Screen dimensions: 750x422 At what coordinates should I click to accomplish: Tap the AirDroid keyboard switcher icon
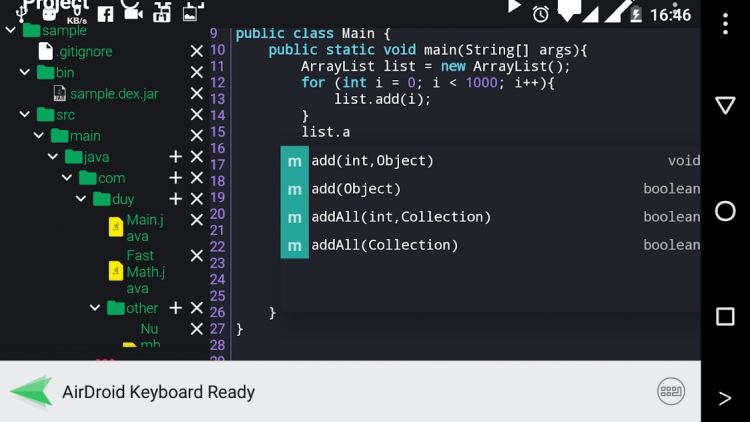tap(671, 391)
